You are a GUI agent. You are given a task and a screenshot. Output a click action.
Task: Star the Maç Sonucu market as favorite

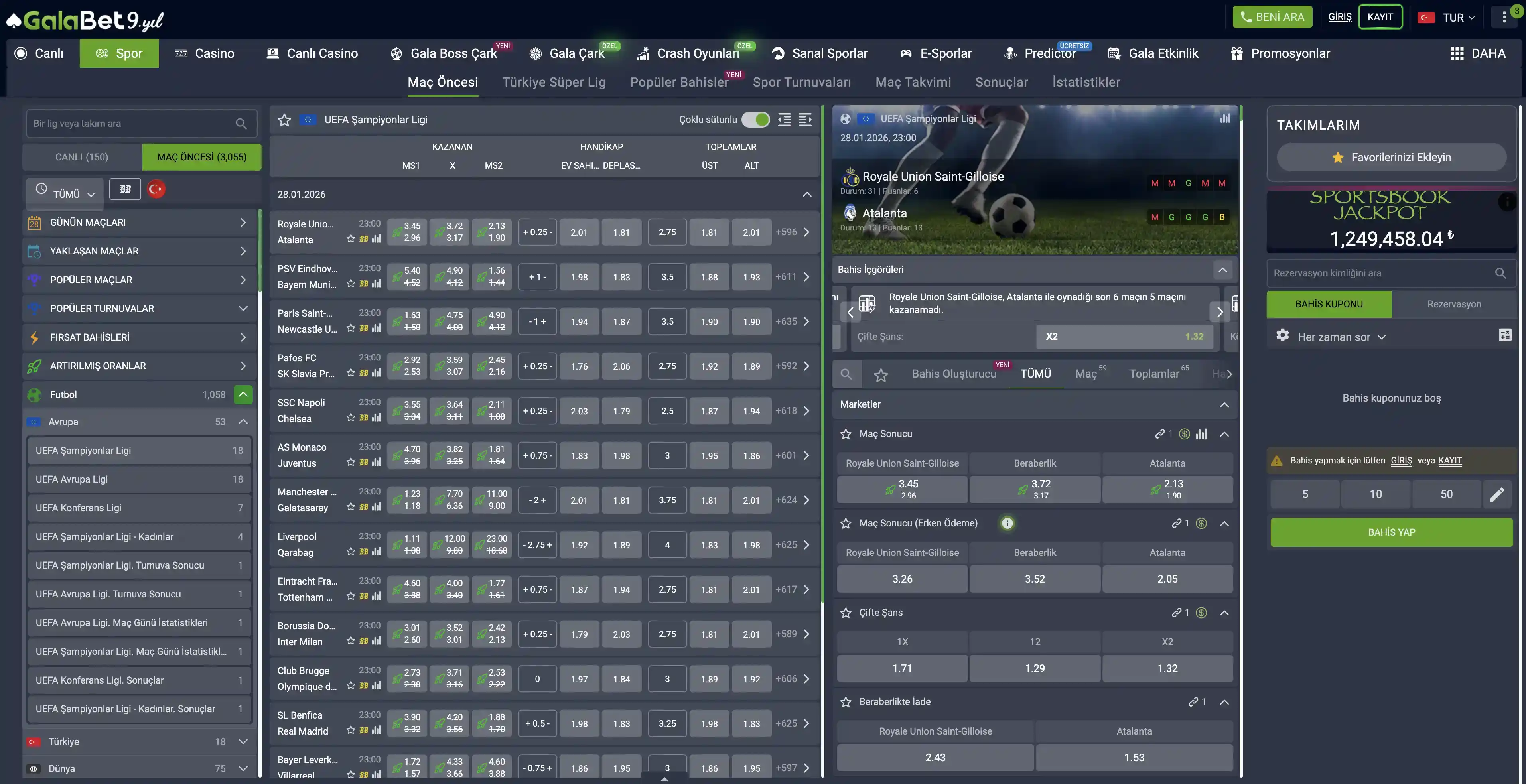[846, 434]
